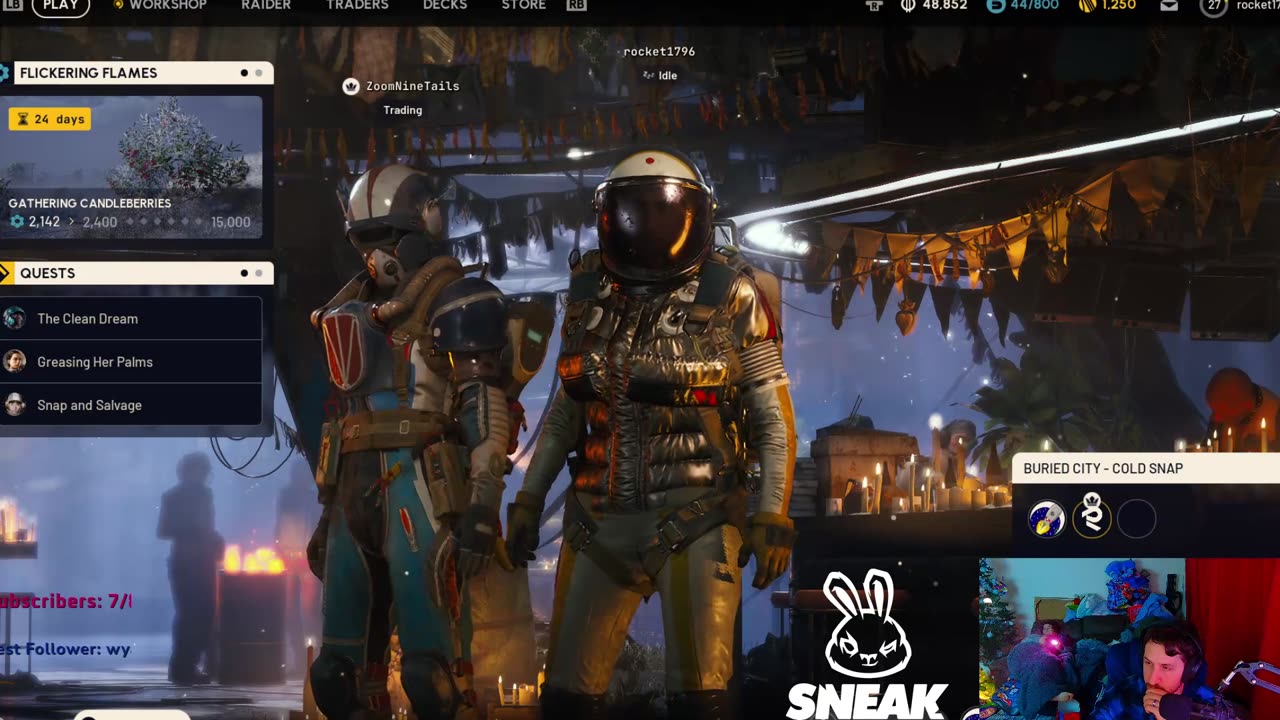Click the LB bumper icon

point(11,5)
